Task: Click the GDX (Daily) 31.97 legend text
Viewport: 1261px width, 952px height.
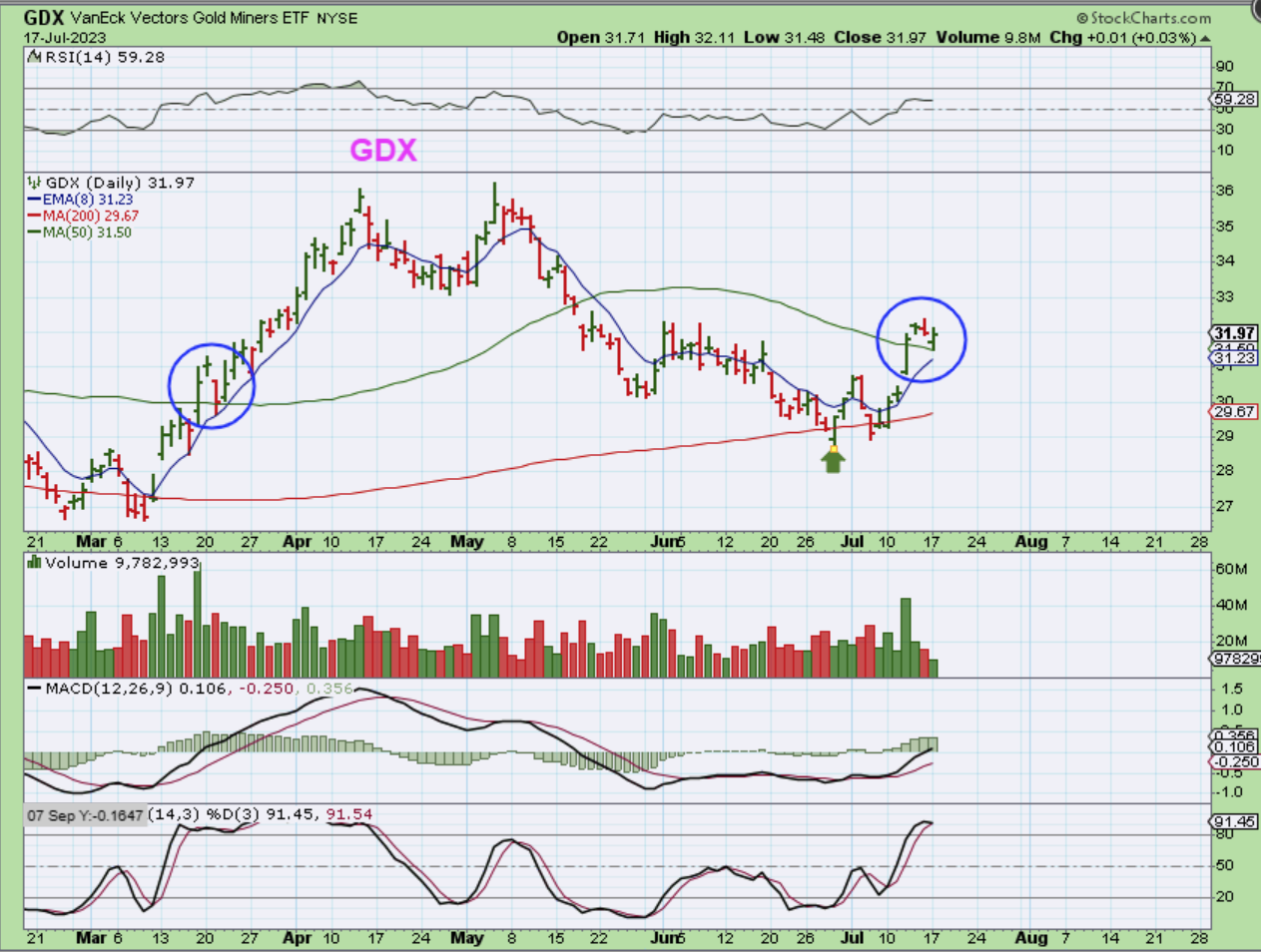Action: pyautogui.click(x=120, y=183)
